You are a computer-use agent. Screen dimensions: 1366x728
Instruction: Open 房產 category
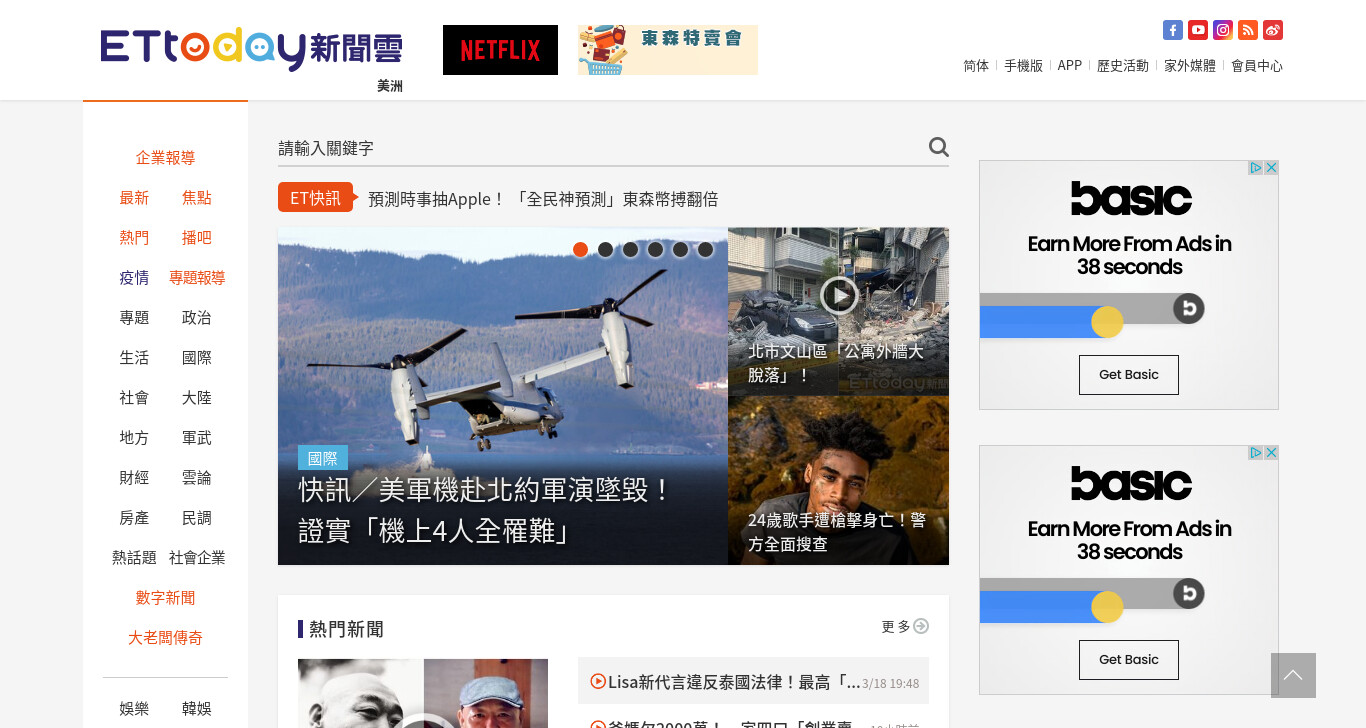(134, 518)
